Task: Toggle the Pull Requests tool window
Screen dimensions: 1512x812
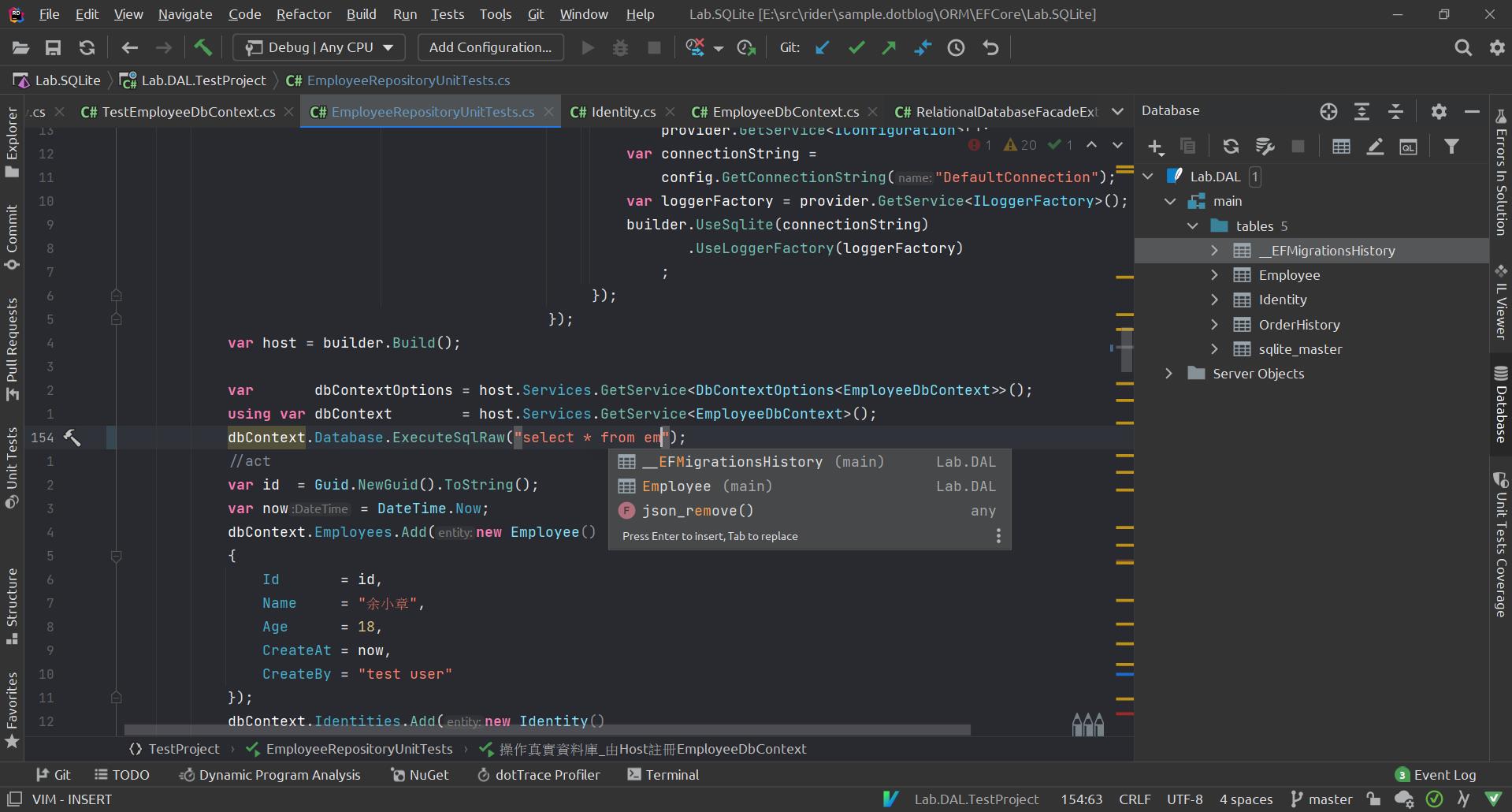Action: pos(12,348)
